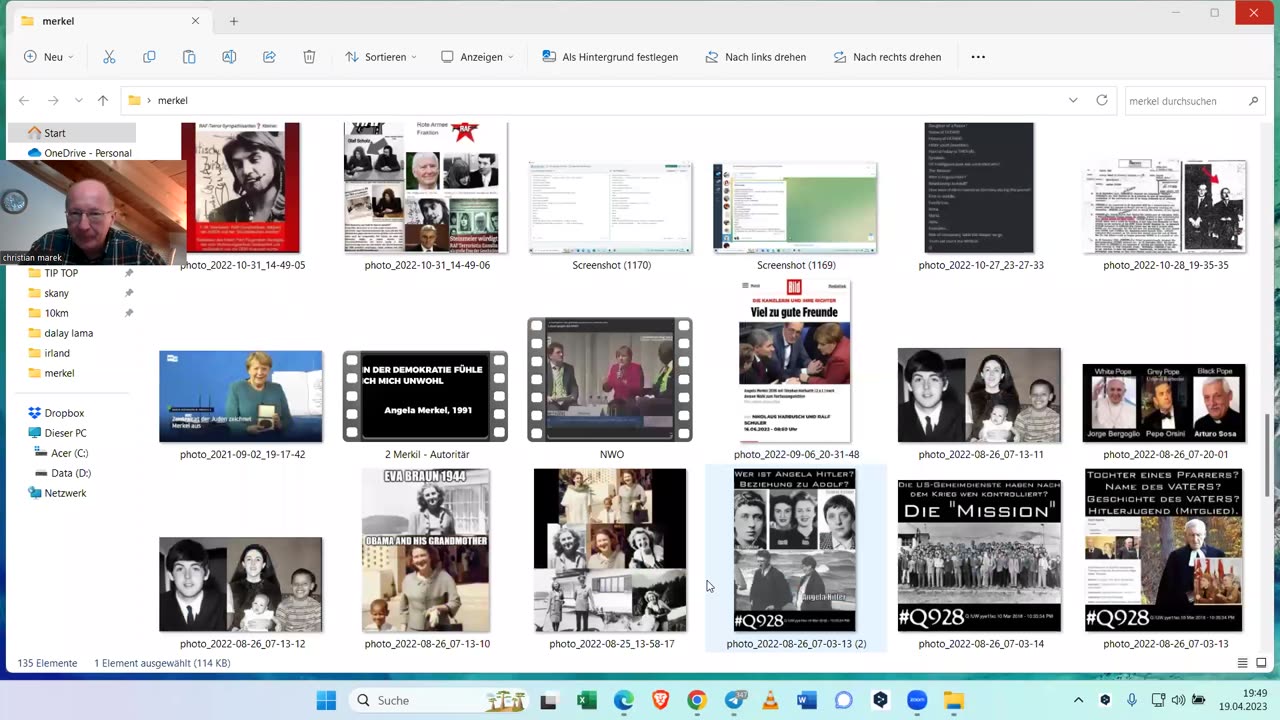Screen dimensions: 1280x720
Task: Click the Share icon in toolbar
Action: tap(269, 57)
